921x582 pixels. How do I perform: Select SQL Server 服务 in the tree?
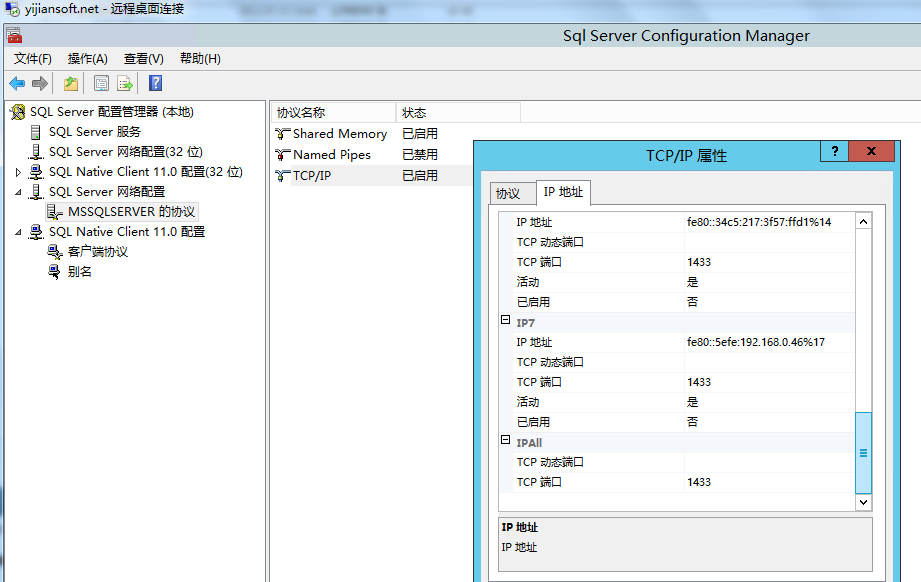pos(95,132)
